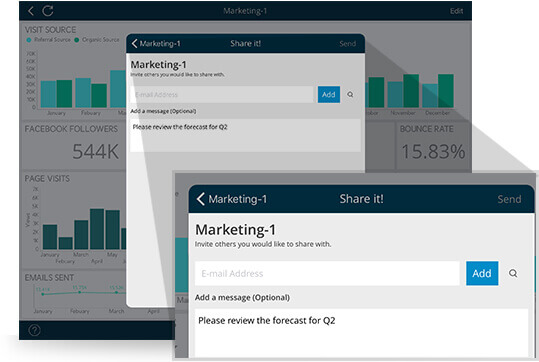The height and width of the screenshot is (362, 539).
Task: Click the search icon beside small Add button
Action: point(350,95)
